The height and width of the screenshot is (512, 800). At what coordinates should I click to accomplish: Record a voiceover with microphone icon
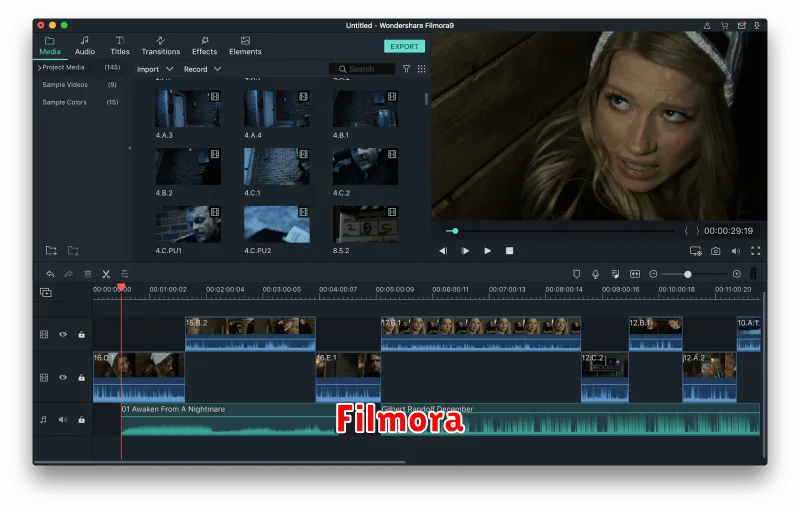(595, 274)
